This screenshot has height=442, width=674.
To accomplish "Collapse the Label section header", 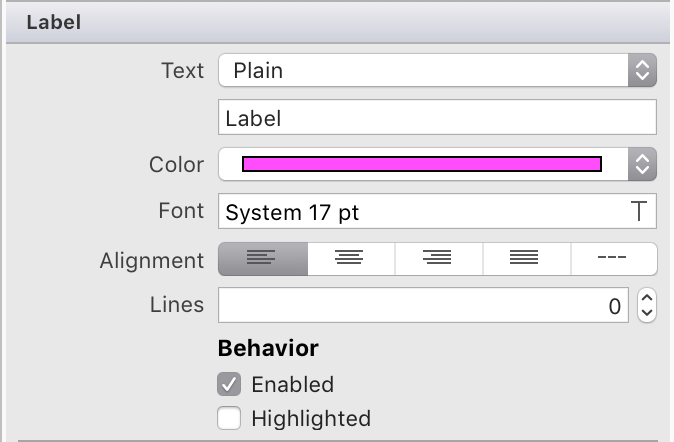I will (x=54, y=21).
